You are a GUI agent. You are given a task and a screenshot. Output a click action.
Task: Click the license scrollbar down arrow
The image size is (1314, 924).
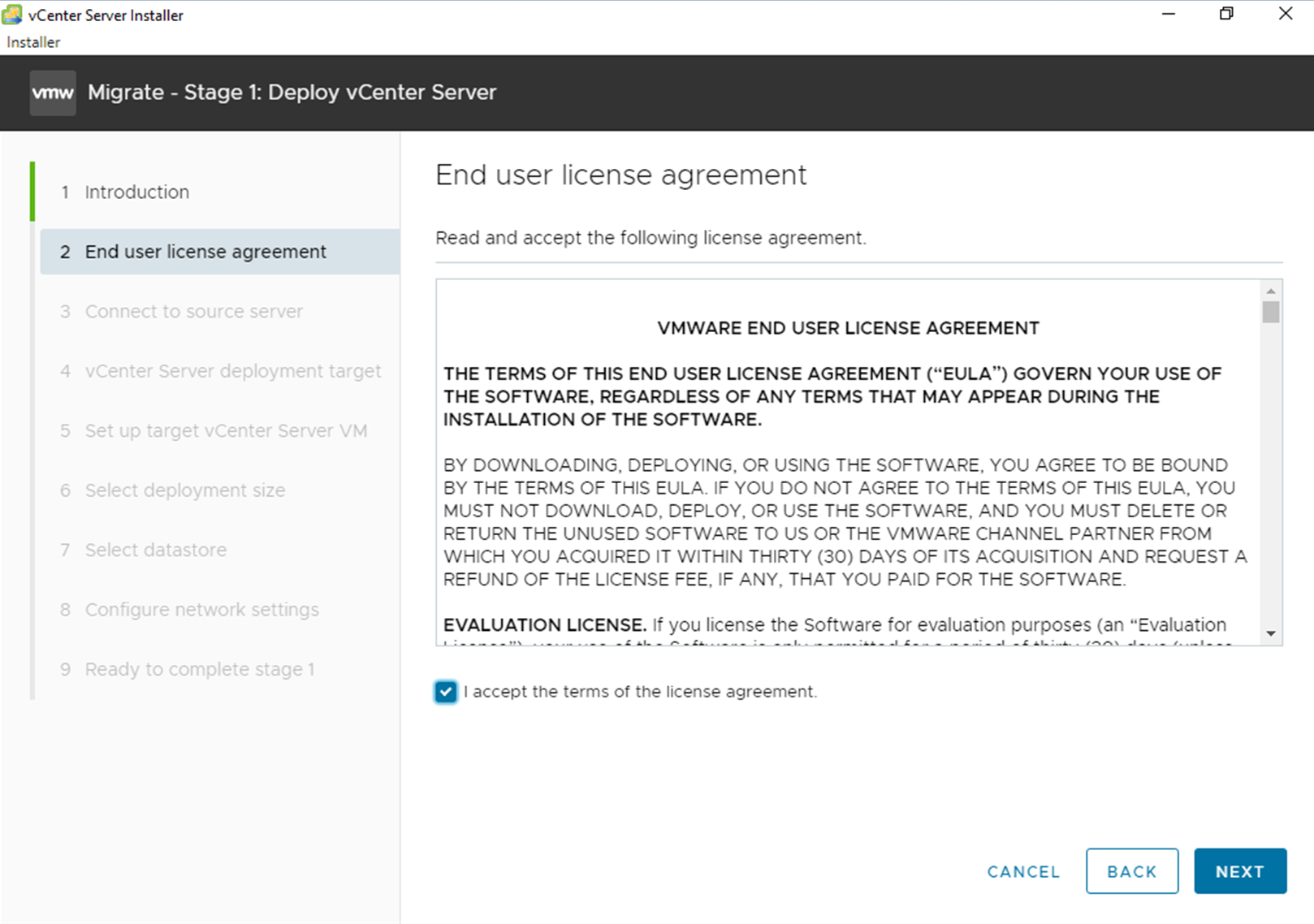[x=1271, y=633]
